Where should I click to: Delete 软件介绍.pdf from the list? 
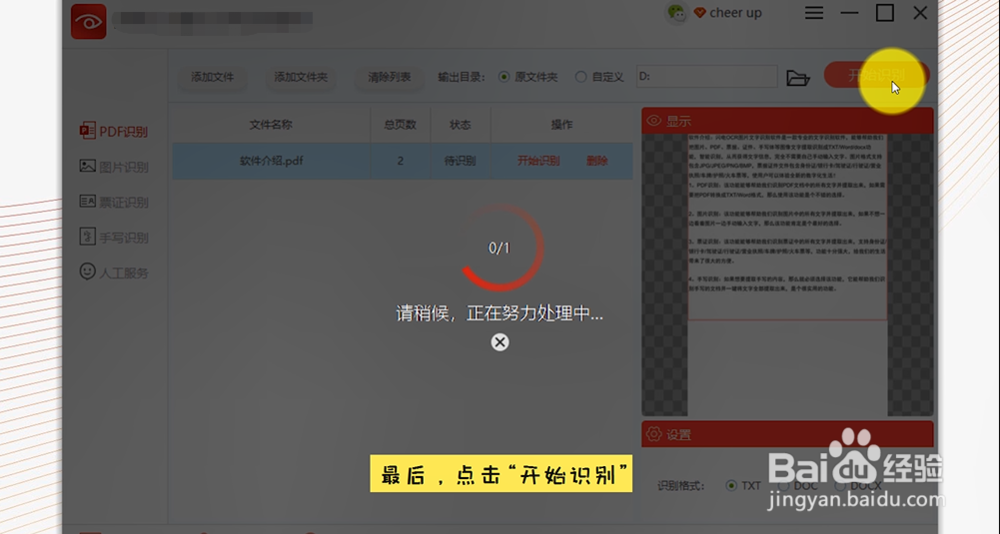click(x=597, y=161)
